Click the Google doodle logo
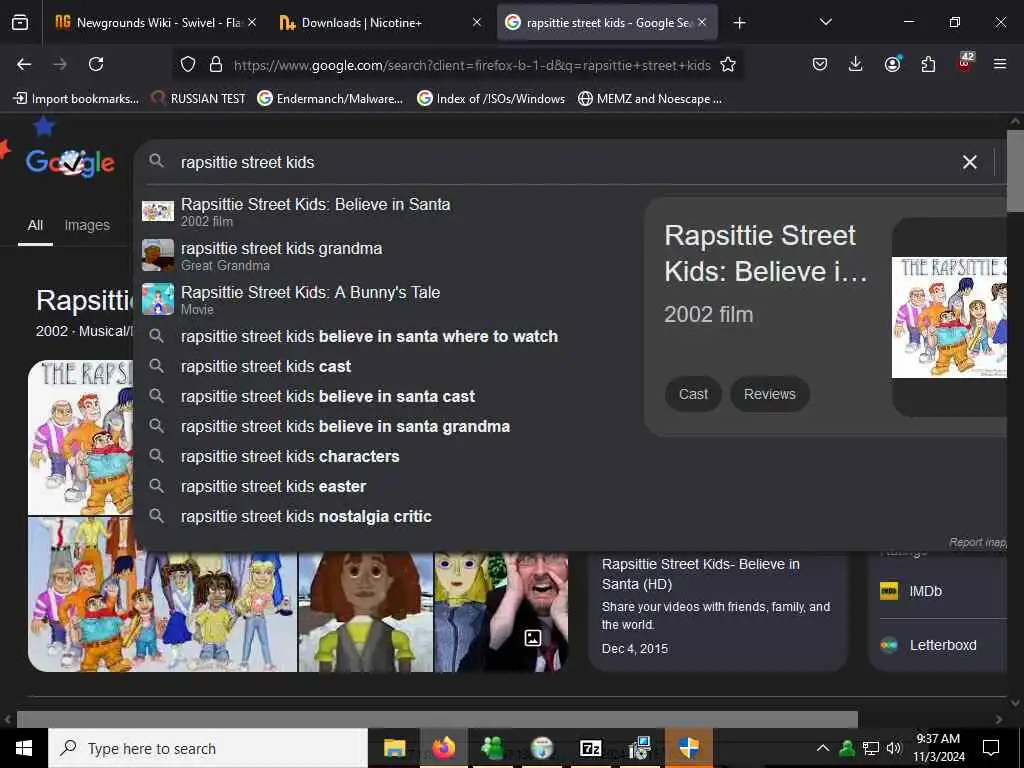Screen dimensions: 1024x768 click(x=70, y=162)
